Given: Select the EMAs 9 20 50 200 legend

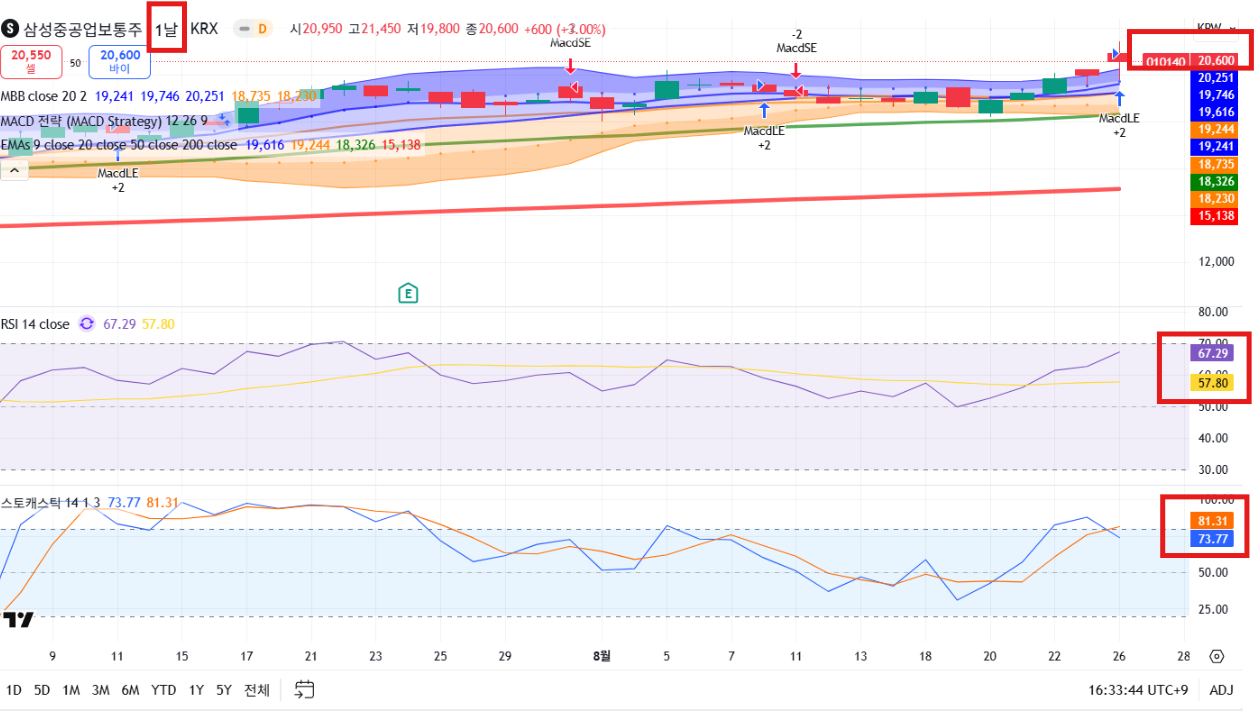Looking at the screenshot, I should [118, 145].
